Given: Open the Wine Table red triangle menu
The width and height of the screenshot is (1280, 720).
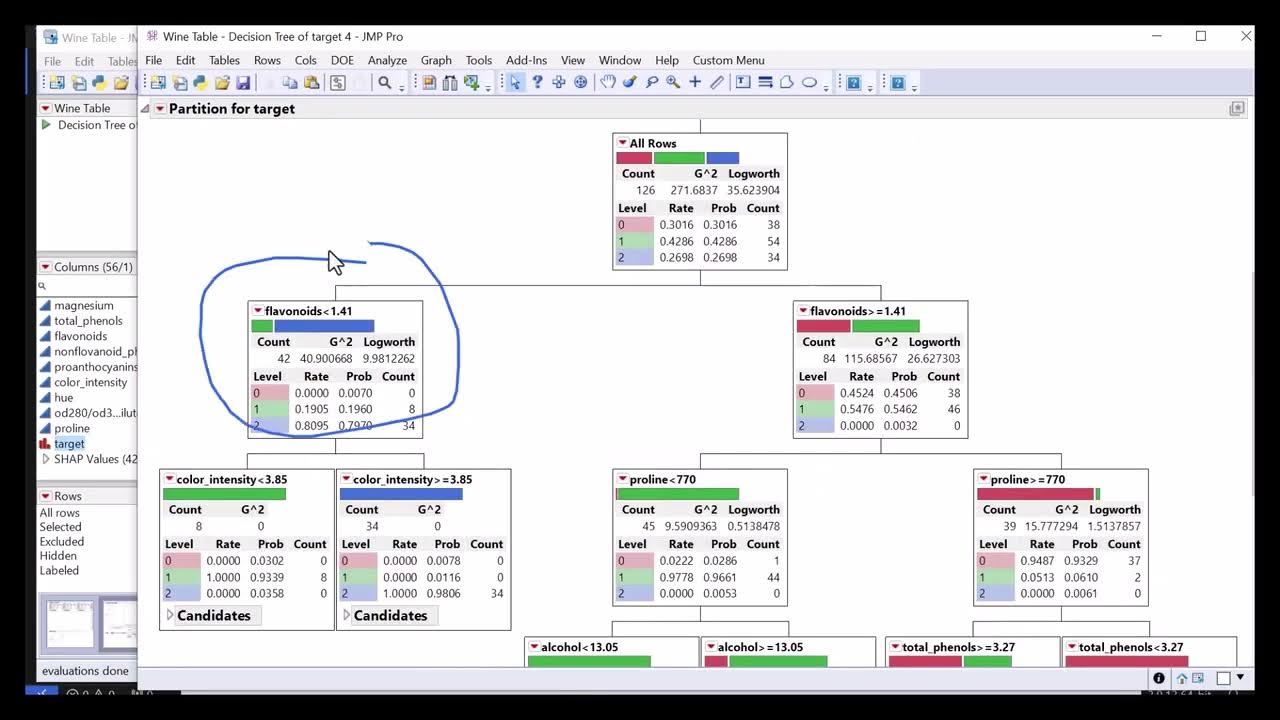Looking at the screenshot, I should point(46,108).
